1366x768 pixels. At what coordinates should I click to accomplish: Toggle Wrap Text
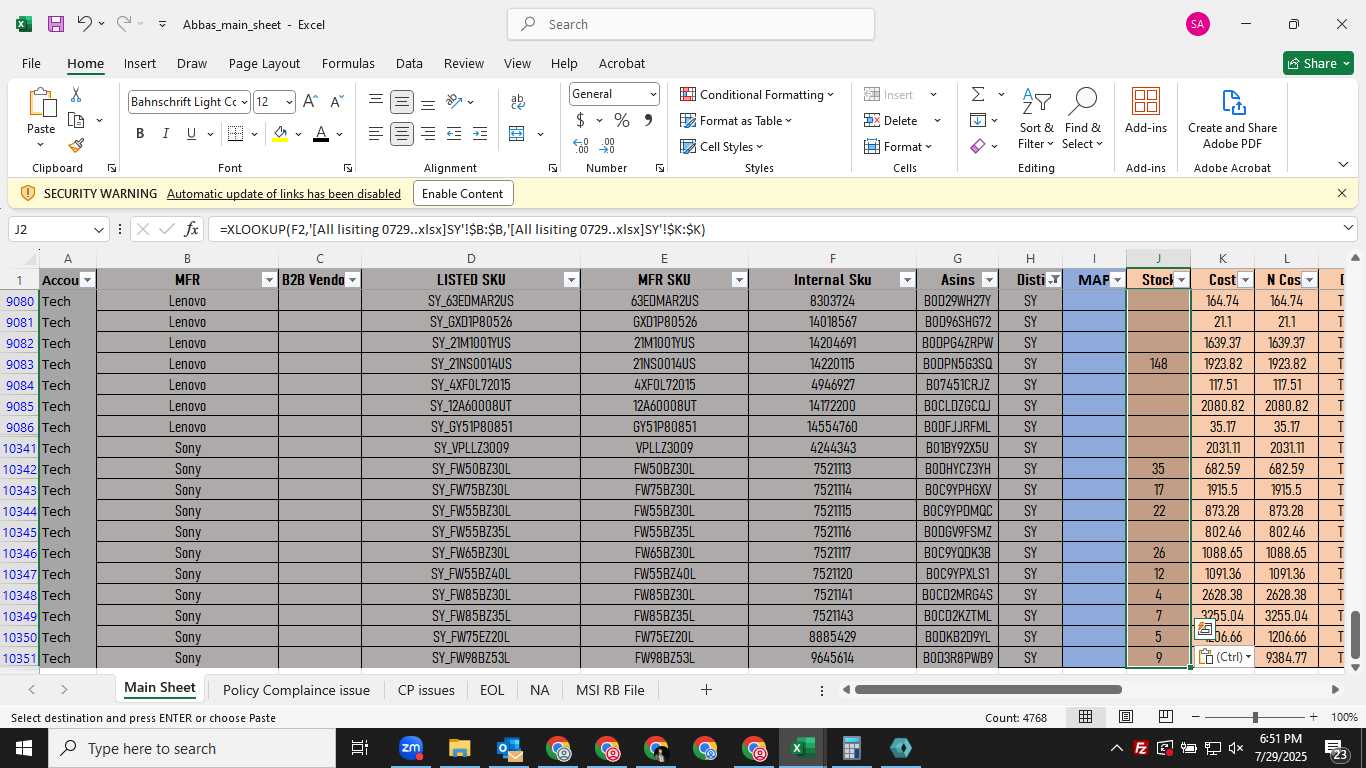click(x=518, y=102)
